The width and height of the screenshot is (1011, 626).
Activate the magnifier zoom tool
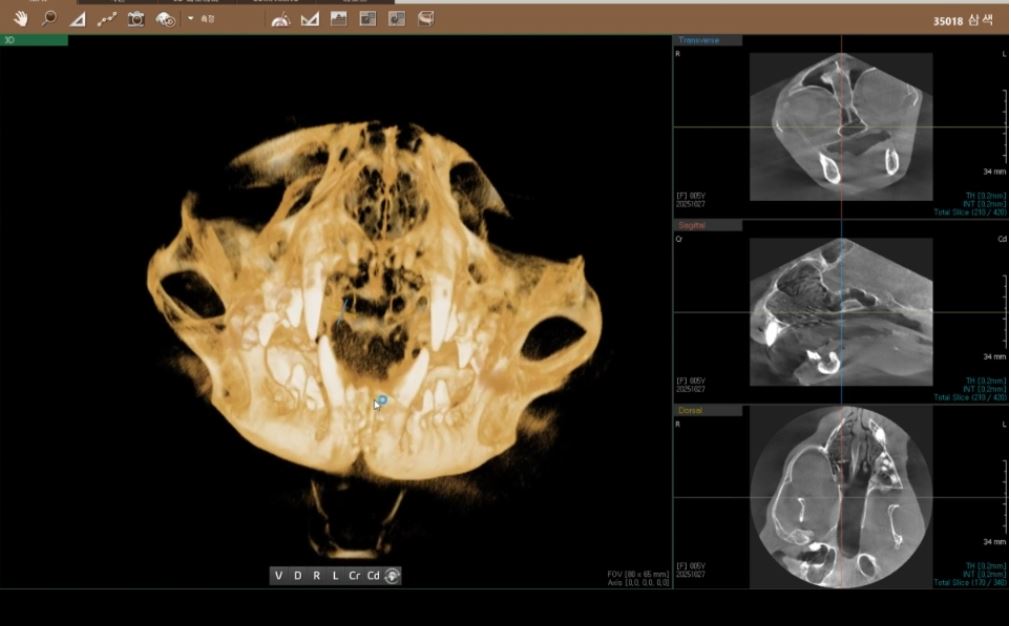48,18
